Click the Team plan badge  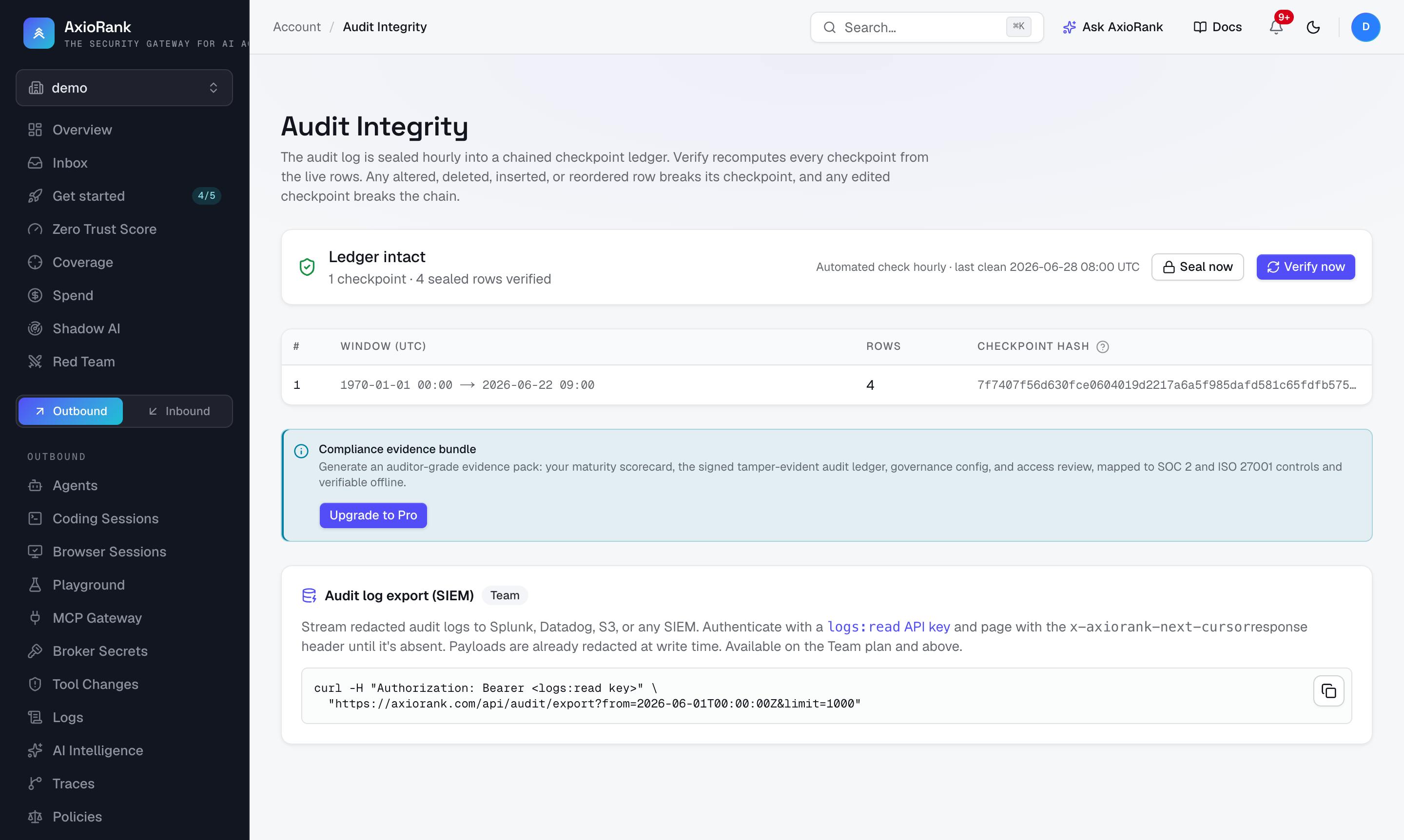505,595
